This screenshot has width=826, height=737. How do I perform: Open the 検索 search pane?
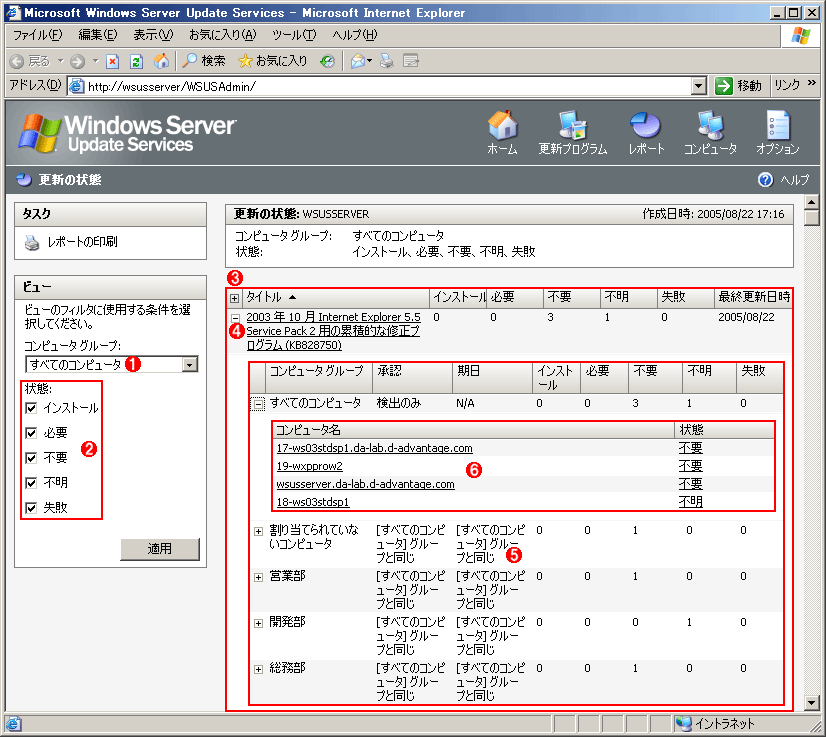point(203,62)
